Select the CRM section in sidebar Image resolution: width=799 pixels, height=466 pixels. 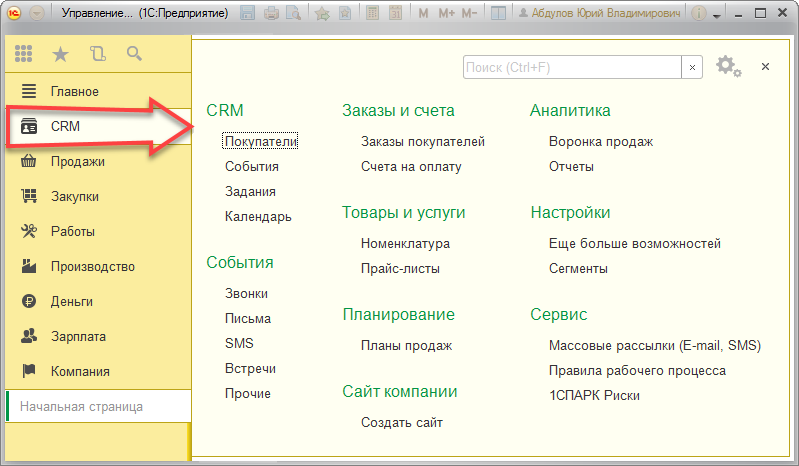point(98,126)
